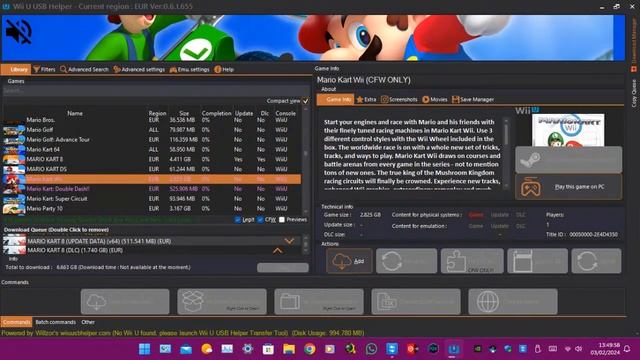Click the Wii U USB Helper taskbar icon
Image resolution: width=640 pixels, height=360 pixels.
click(453, 349)
